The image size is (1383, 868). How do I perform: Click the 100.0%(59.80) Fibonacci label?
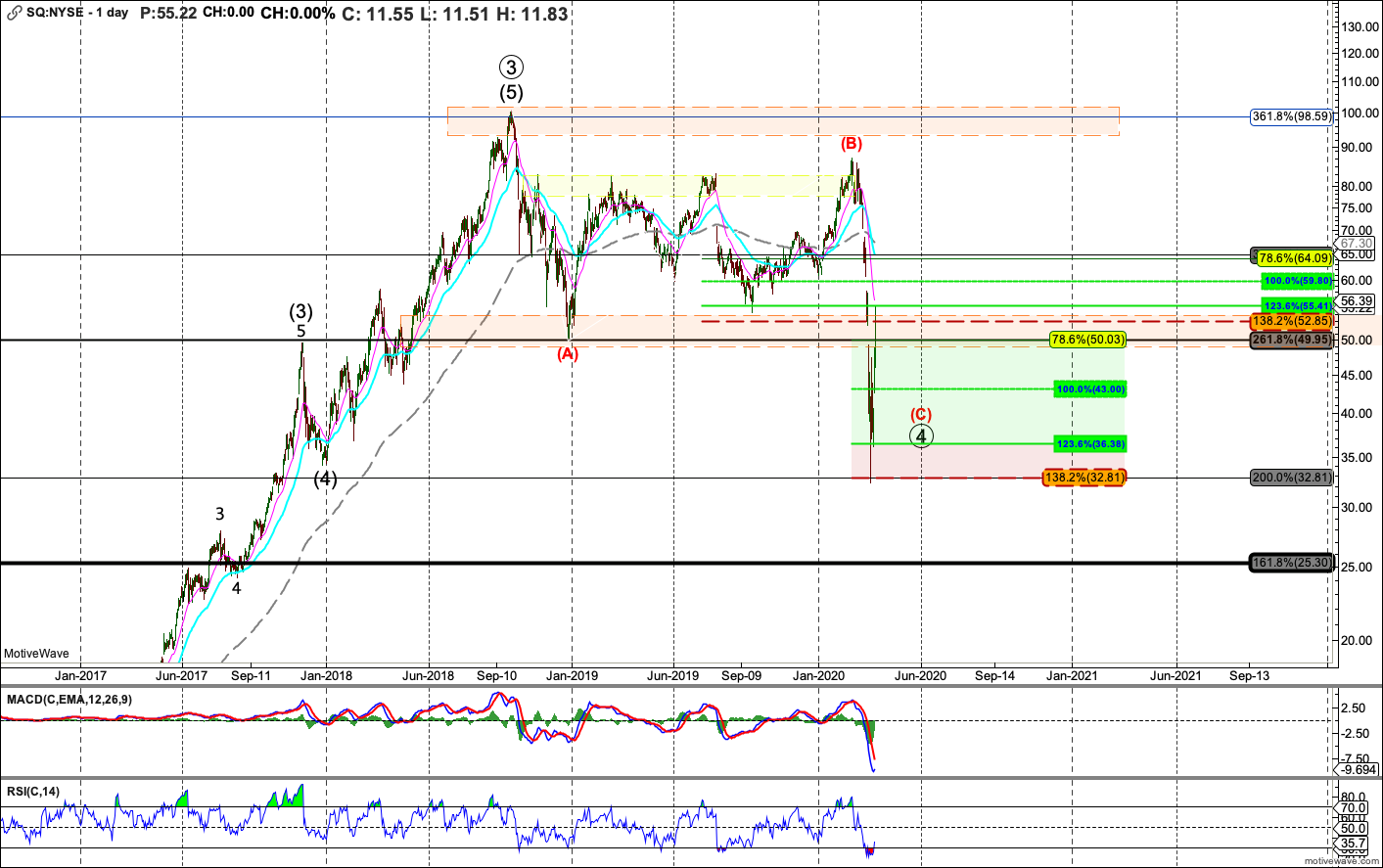(1297, 281)
